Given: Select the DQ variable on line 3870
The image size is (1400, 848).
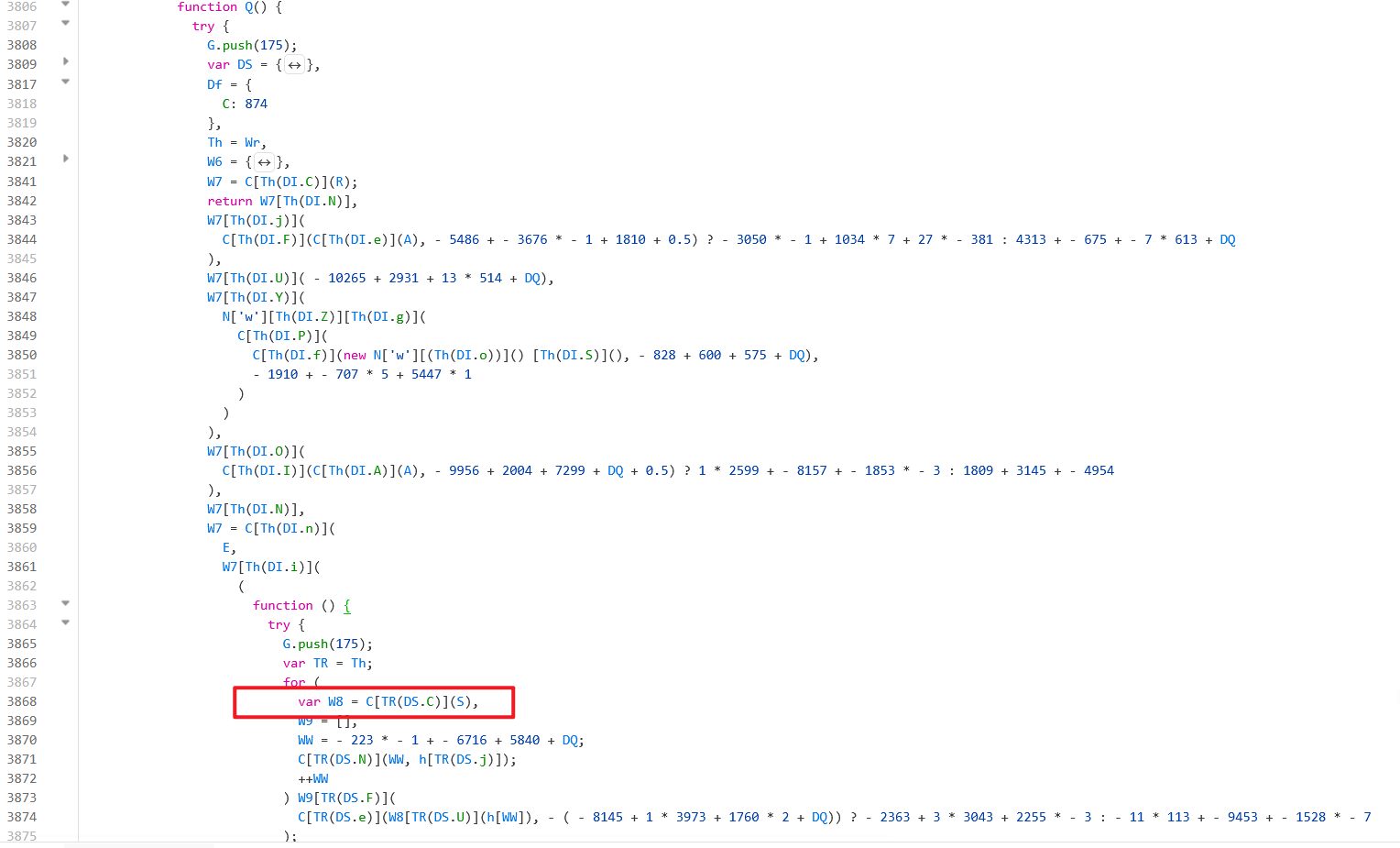Looking at the screenshot, I should [x=569, y=740].
